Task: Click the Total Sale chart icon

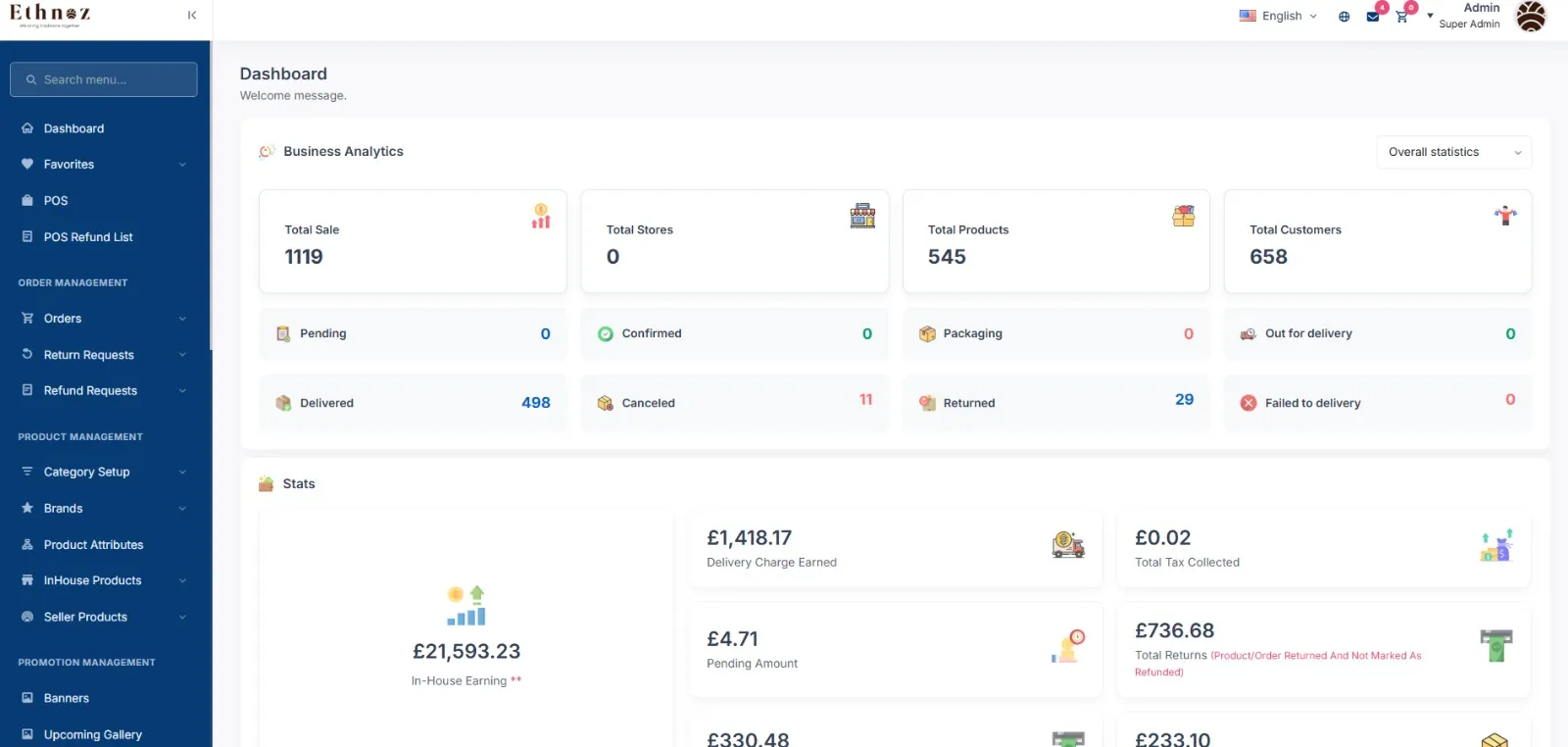Action: click(x=541, y=216)
